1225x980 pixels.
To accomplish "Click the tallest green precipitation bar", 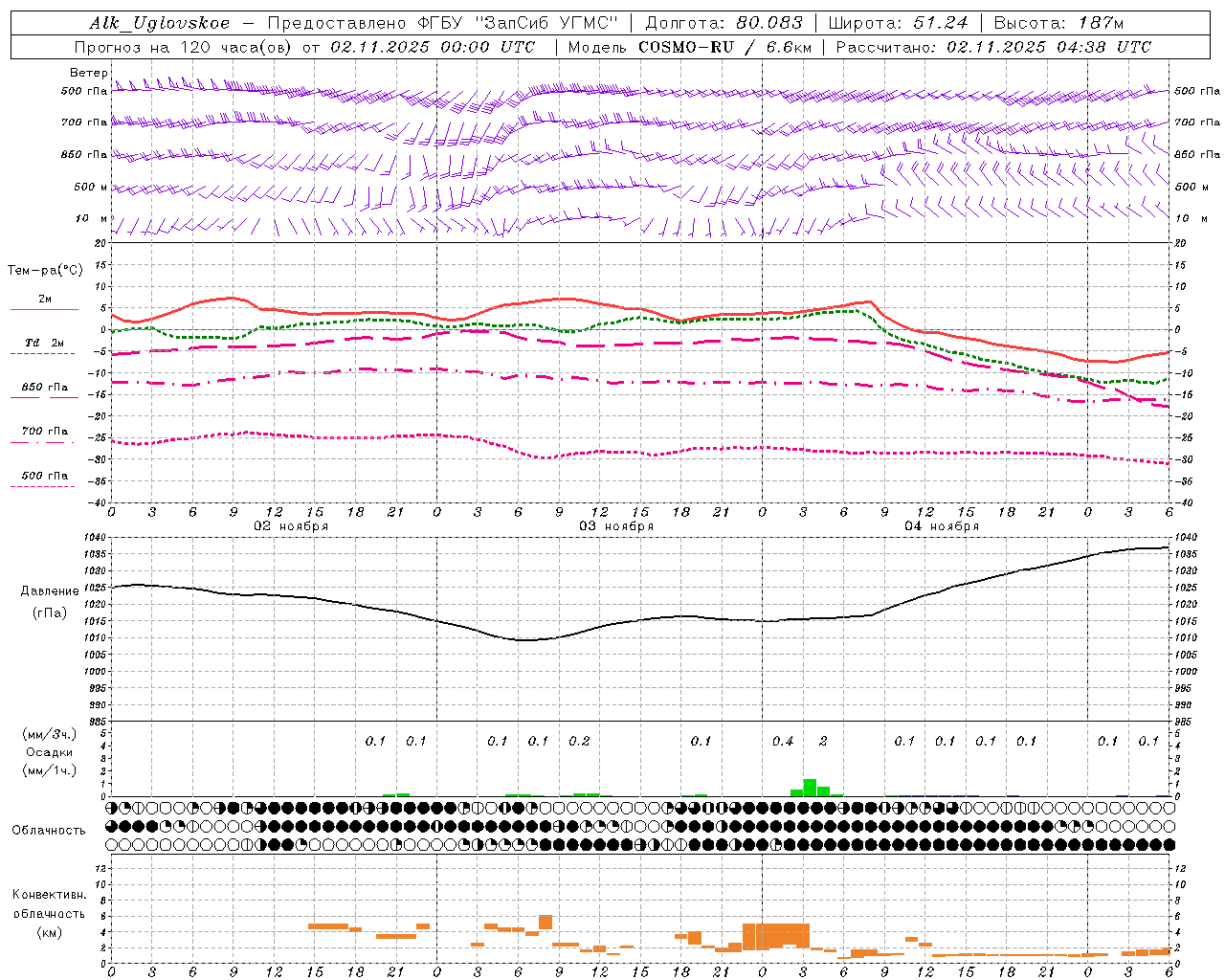I will click(810, 788).
